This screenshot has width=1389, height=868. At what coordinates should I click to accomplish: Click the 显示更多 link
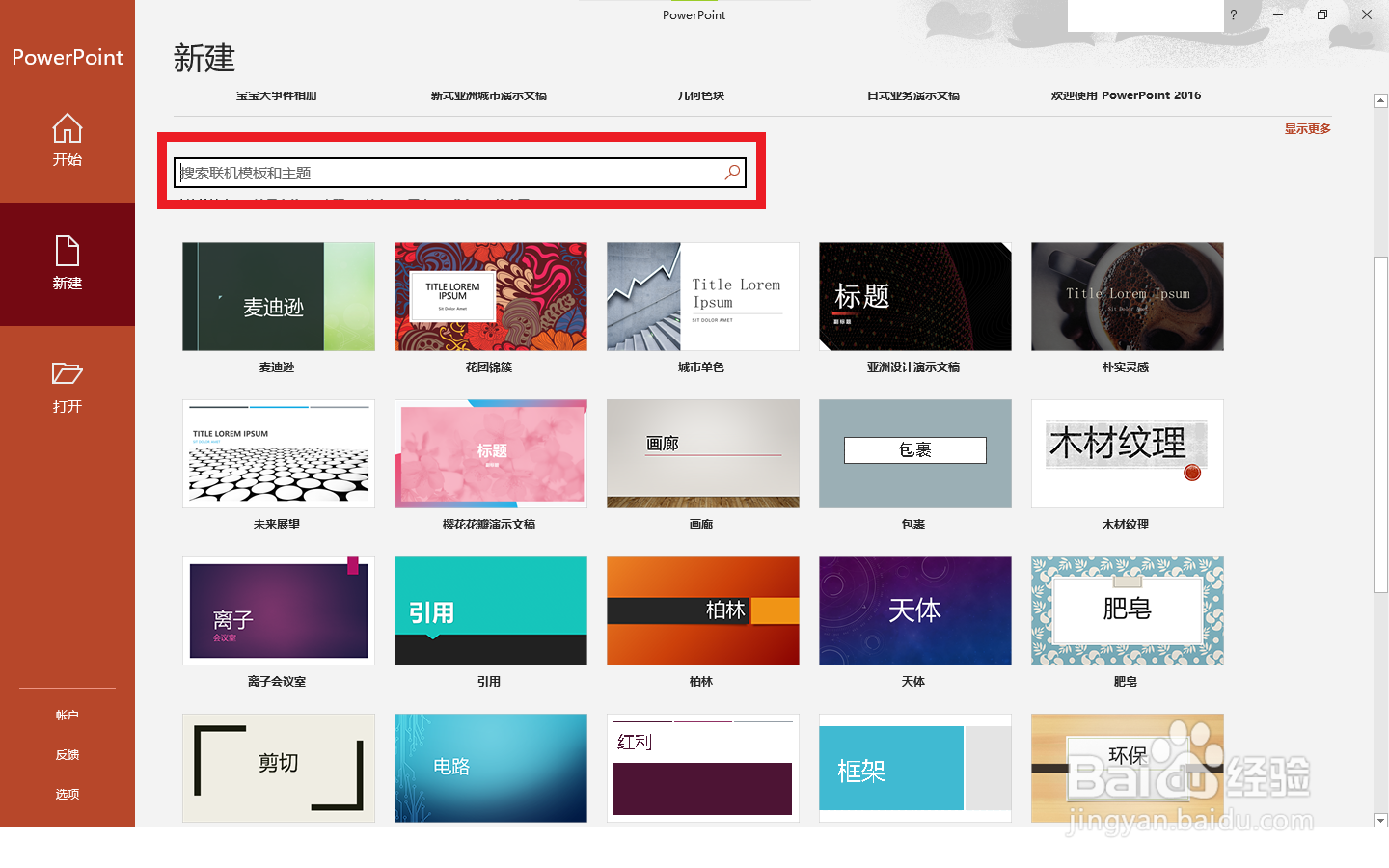click(x=1307, y=128)
